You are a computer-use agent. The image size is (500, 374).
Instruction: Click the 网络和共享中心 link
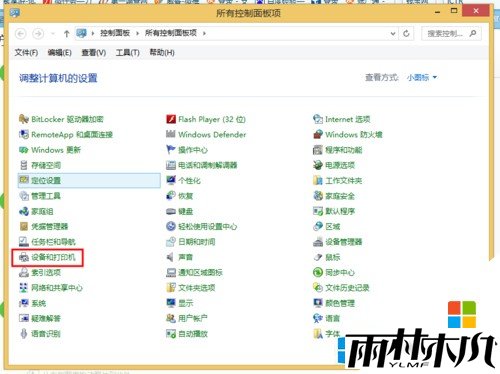coord(57,288)
